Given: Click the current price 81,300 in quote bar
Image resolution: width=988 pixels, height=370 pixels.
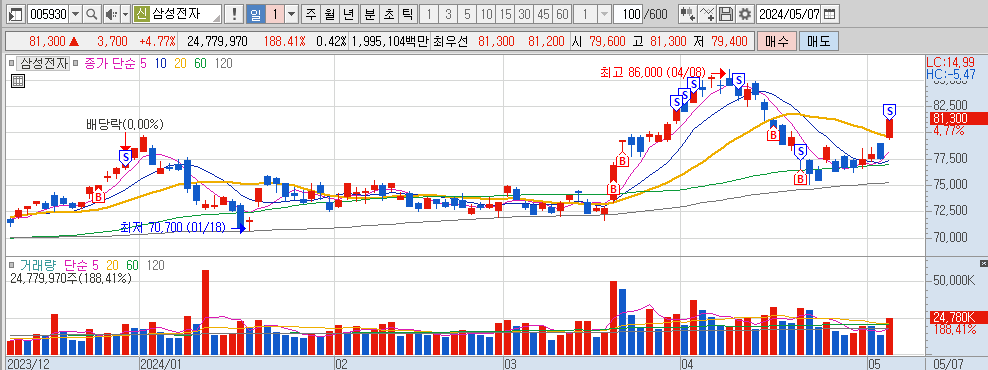Looking at the screenshot, I should coord(47,42).
